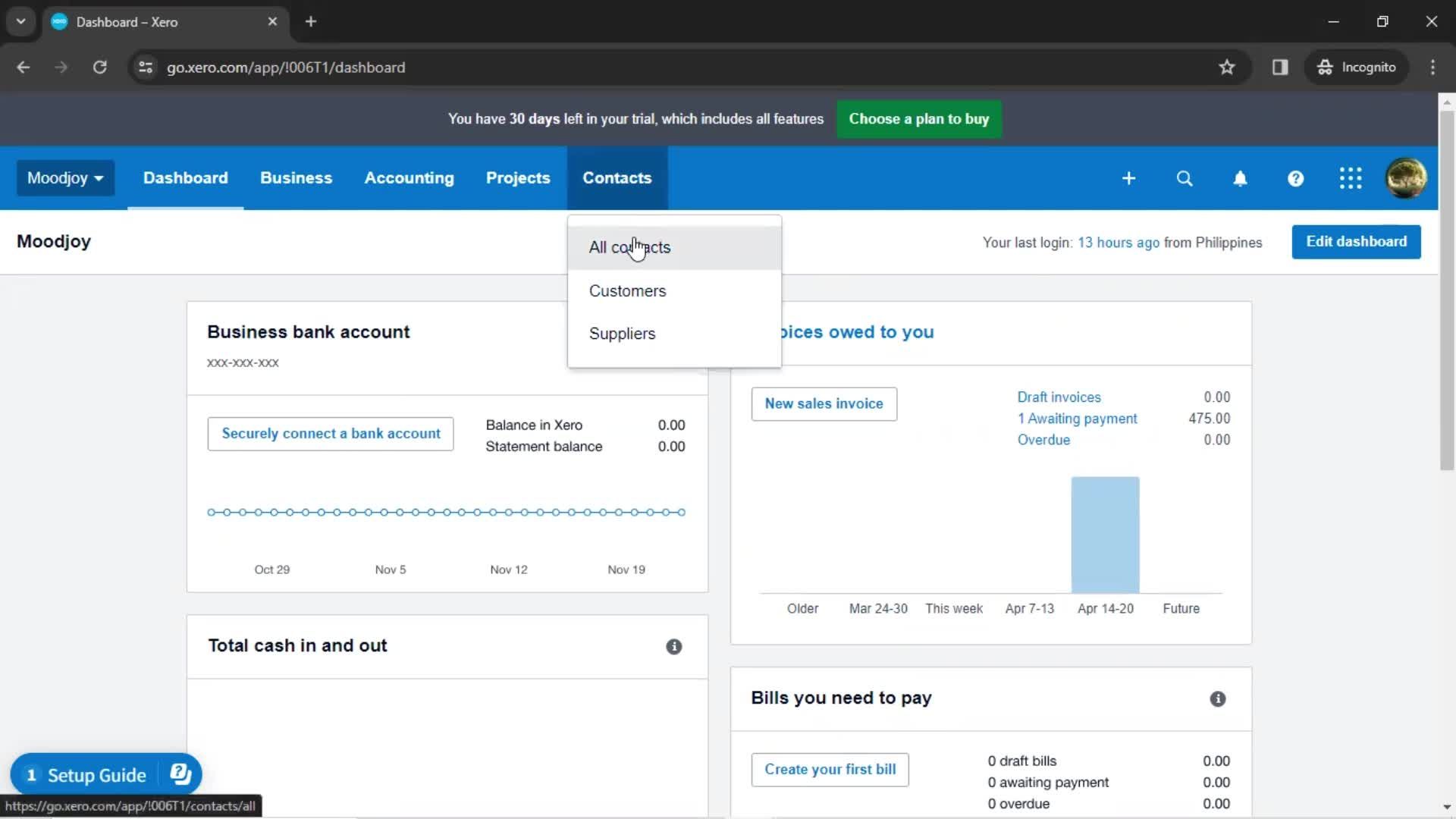Open the Xero apps grid icon
1456x819 pixels.
tap(1351, 178)
